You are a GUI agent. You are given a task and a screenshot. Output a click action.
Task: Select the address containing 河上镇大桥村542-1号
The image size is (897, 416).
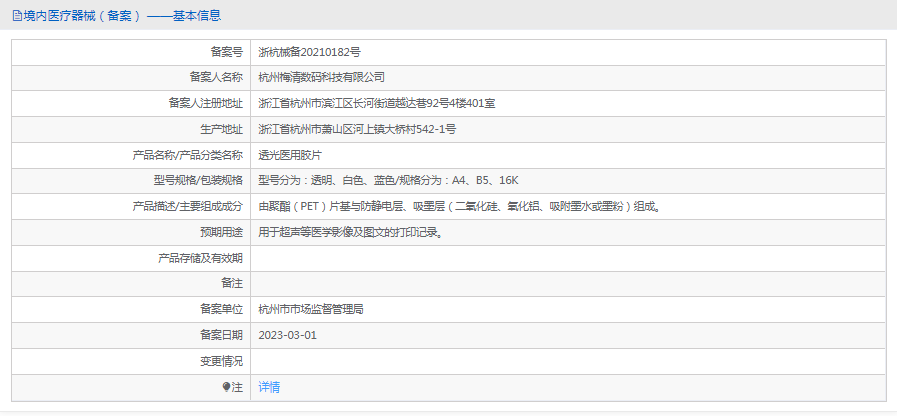pos(357,129)
